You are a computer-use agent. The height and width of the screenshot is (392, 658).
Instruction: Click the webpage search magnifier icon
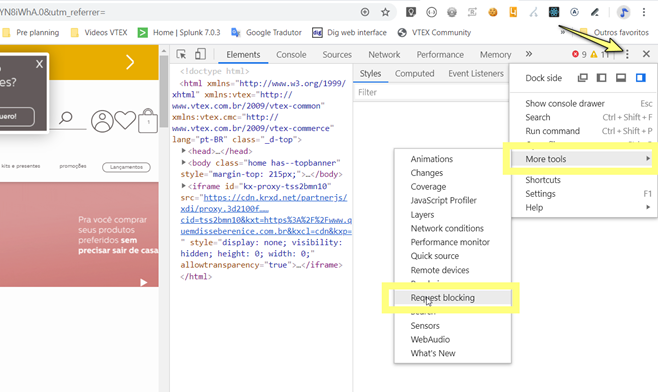[65, 118]
